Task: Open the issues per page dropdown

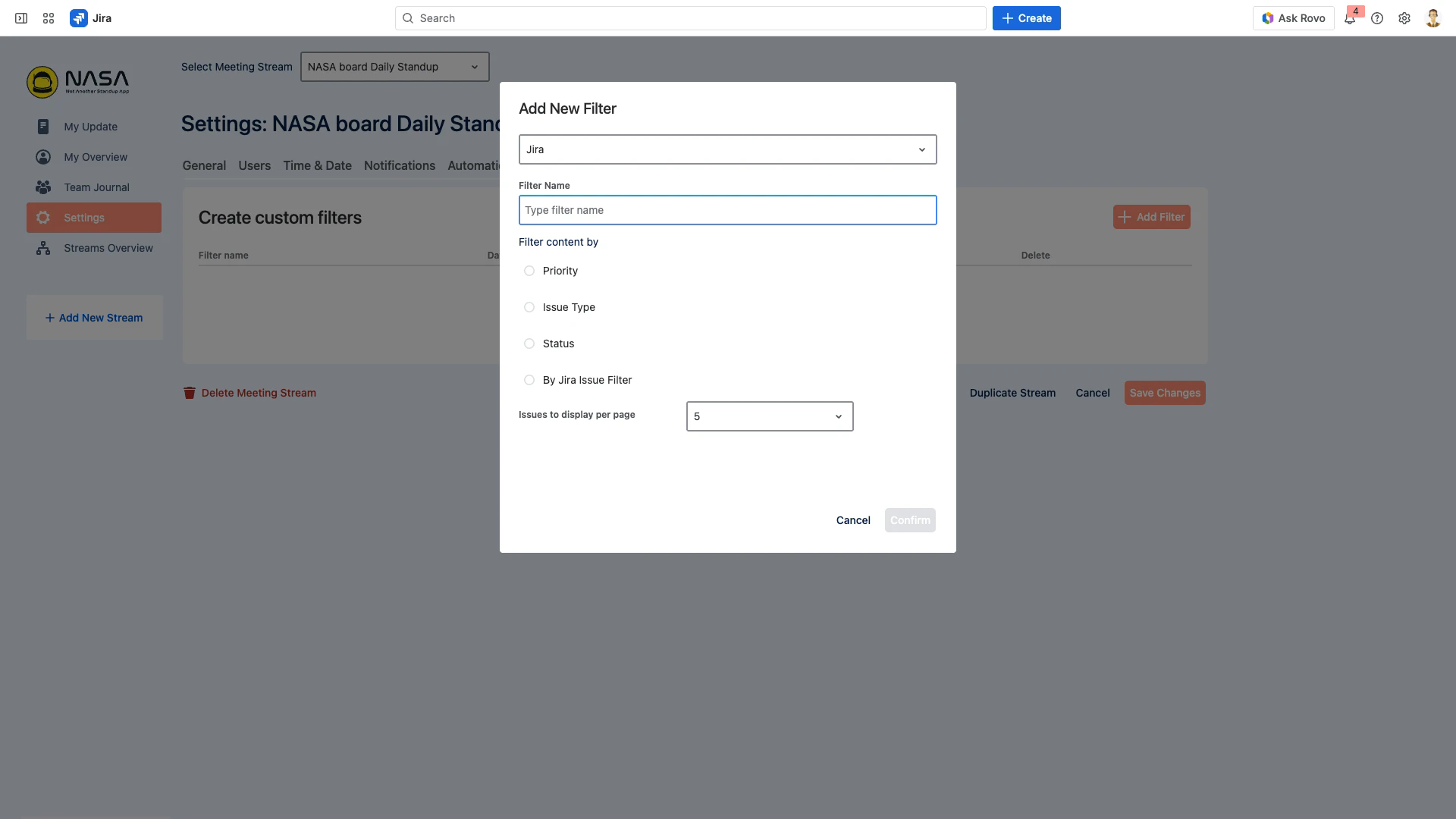Action: click(769, 416)
